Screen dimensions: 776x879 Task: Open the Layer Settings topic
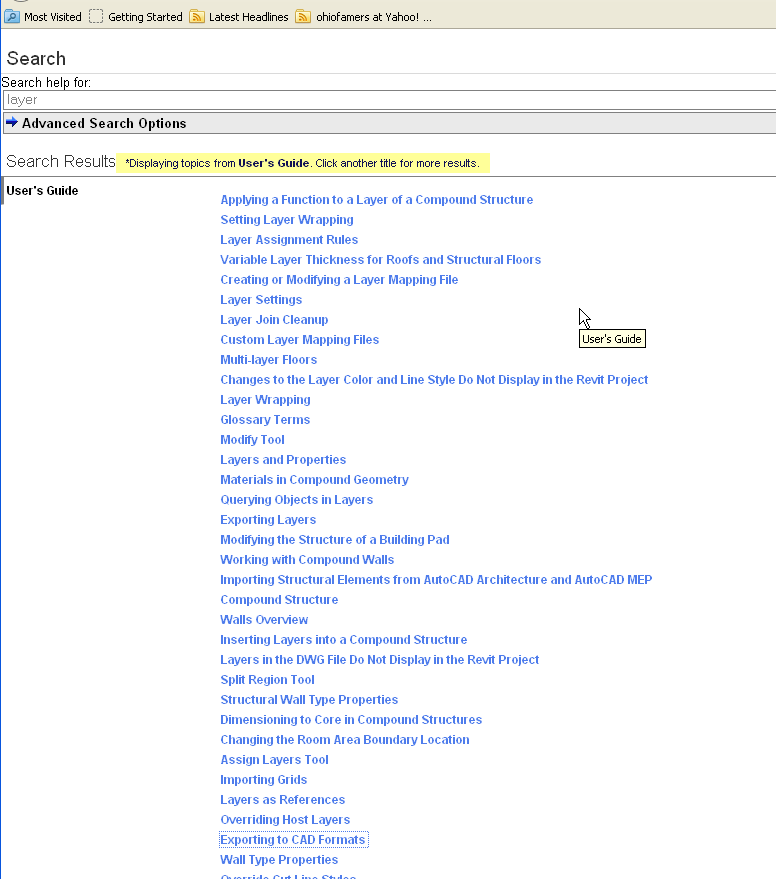click(x=261, y=300)
